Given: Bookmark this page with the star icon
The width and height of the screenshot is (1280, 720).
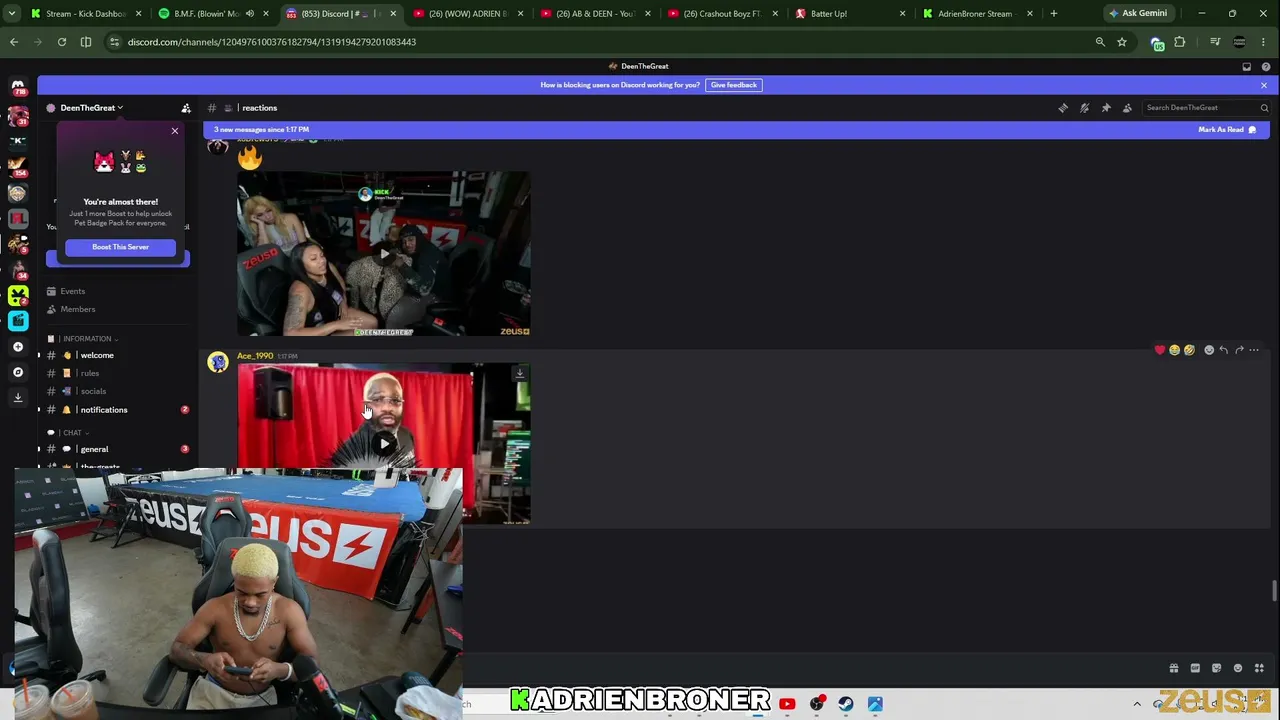Looking at the screenshot, I should tap(1122, 42).
